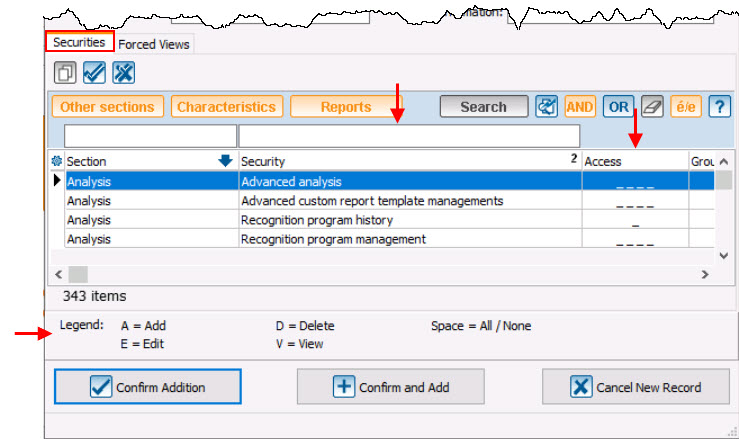
Task: Click the Section column sort arrow
Action: click(x=225, y=161)
